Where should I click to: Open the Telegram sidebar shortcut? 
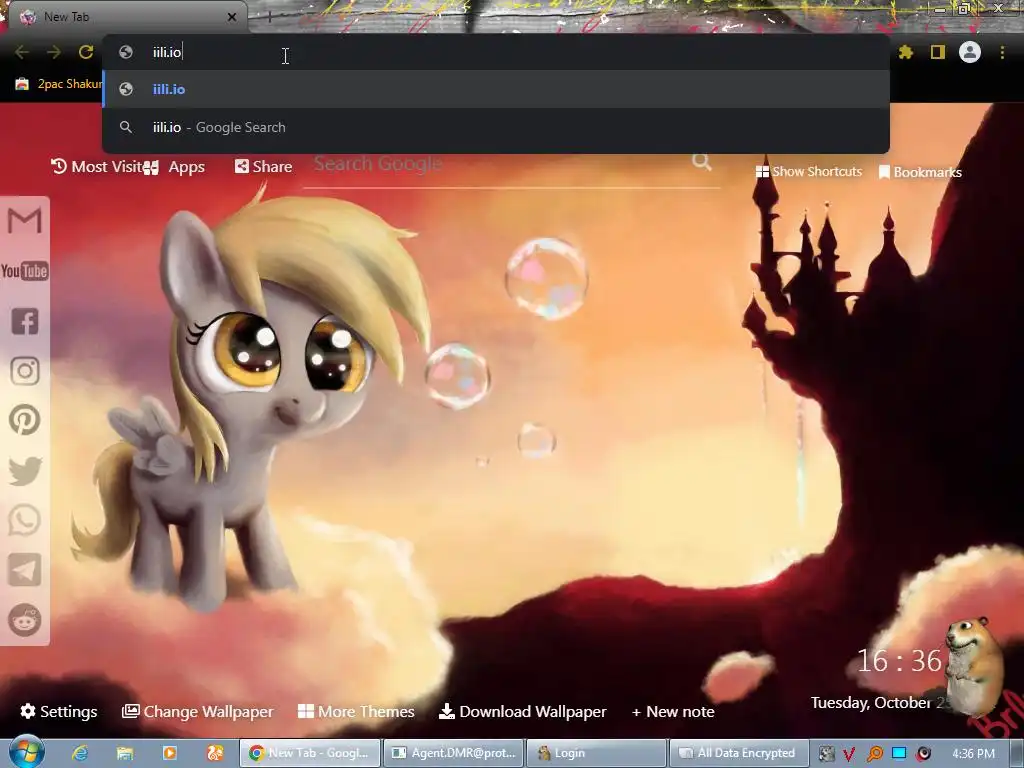[25, 570]
